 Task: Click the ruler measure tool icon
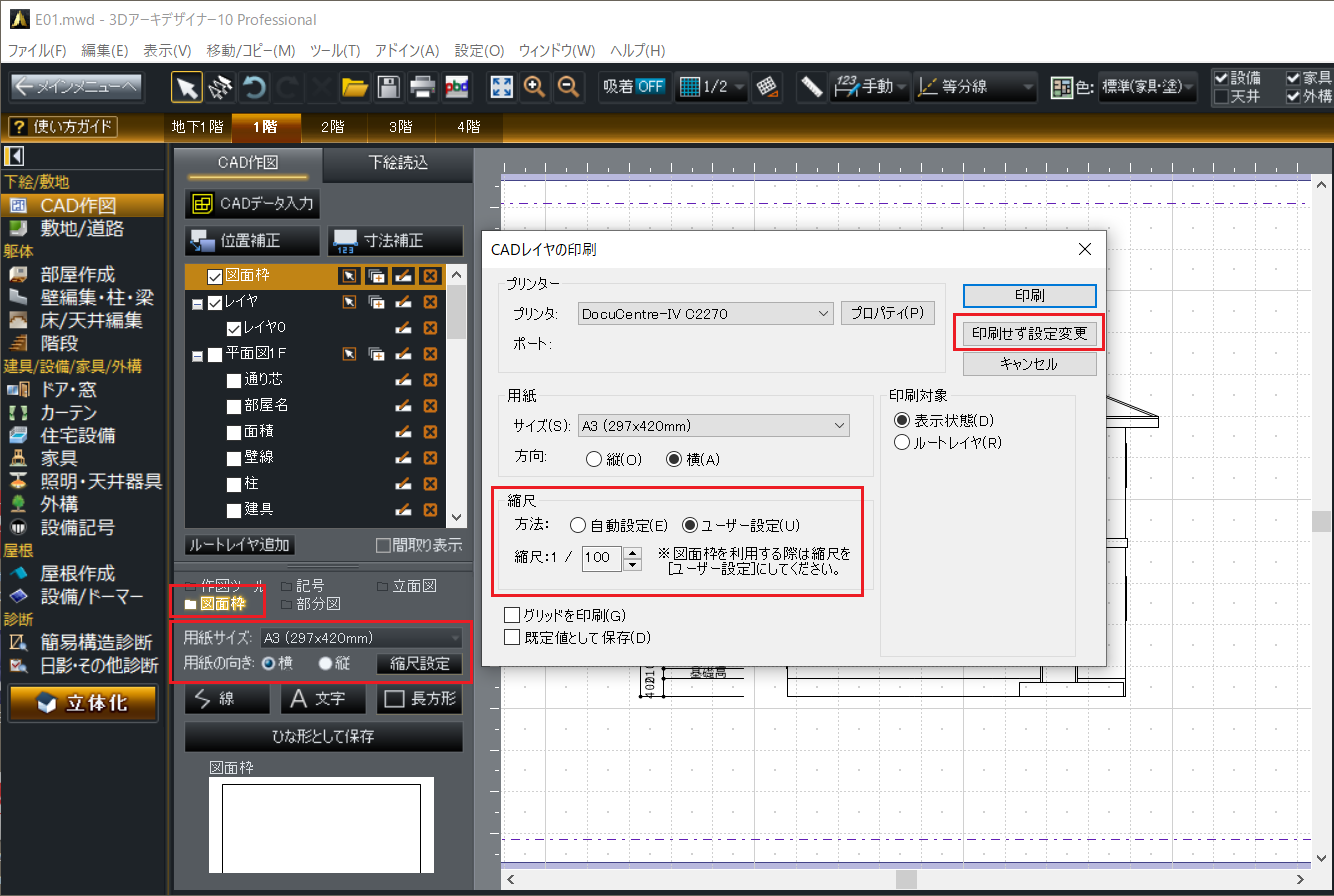pyautogui.click(x=811, y=87)
